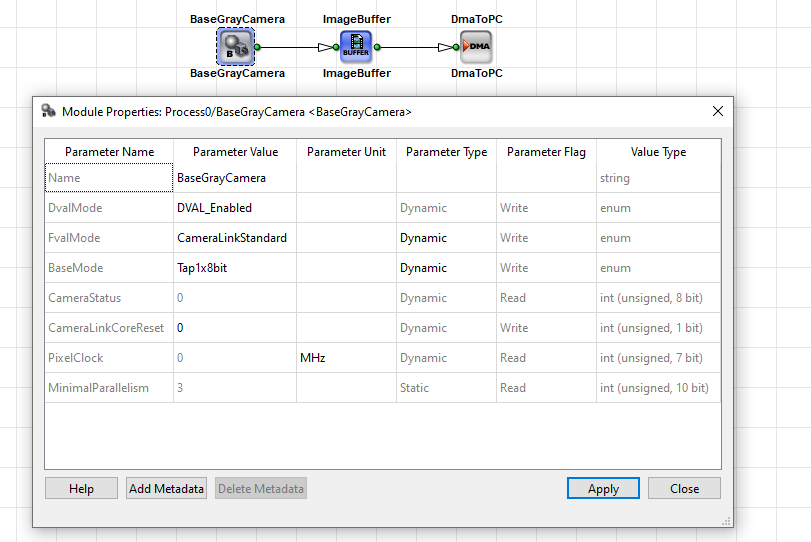Click the ImageBuffer input port
Image resolution: width=811 pixels, height=542 pixels.
[x=336, y=47]
